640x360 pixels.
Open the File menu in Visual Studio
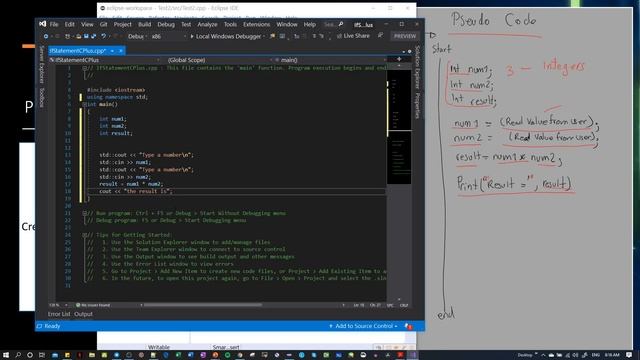(x=54, y=24)
